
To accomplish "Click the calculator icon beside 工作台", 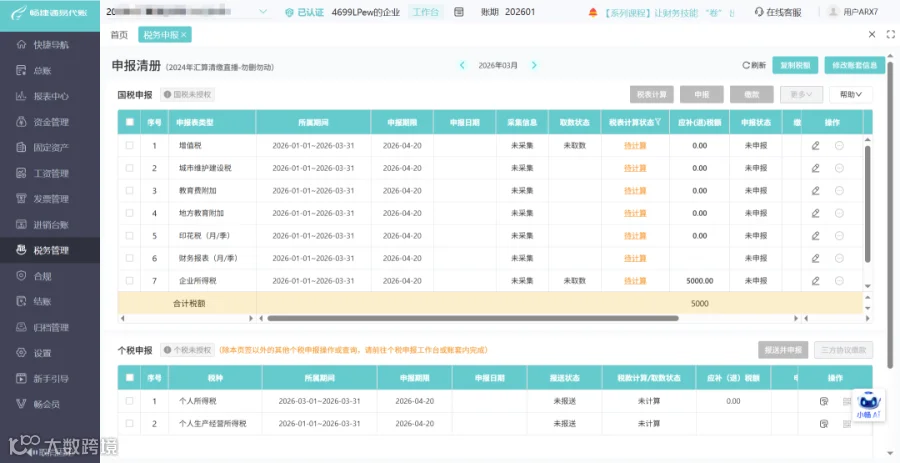I will (x=459, y=12).
